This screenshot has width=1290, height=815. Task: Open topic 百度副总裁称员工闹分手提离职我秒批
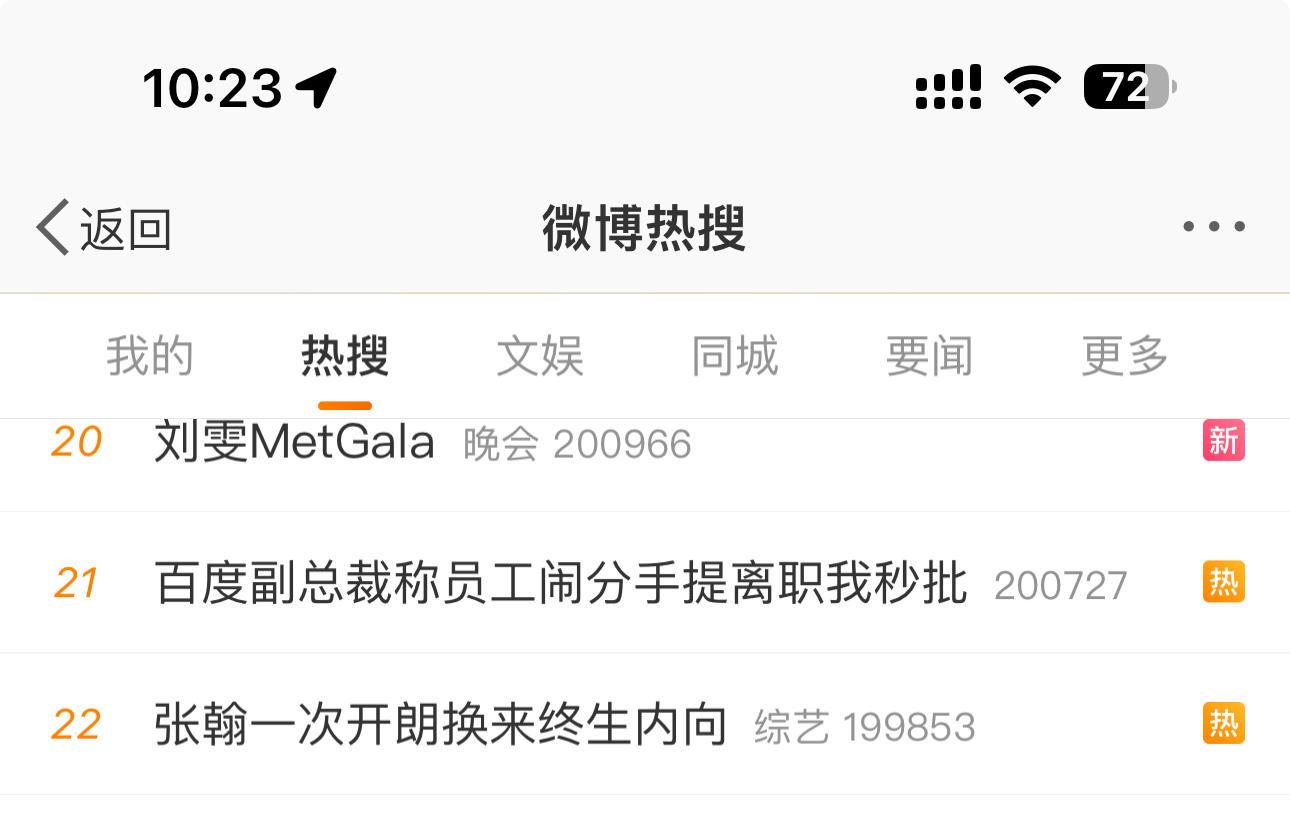click(x=561, y=584)
